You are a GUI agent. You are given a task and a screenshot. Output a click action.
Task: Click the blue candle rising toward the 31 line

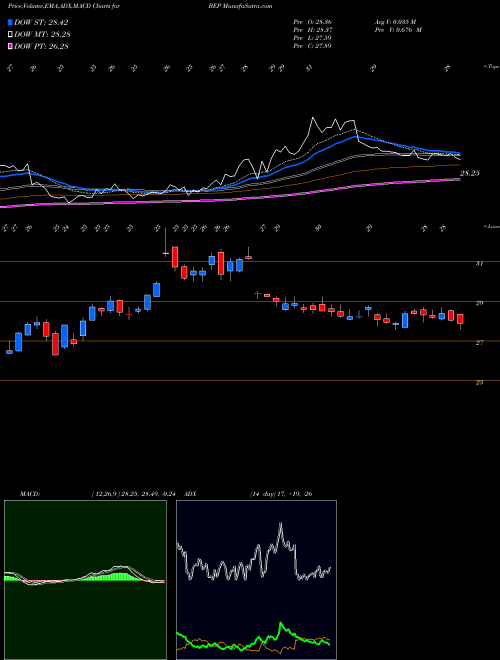click(157, 290)
